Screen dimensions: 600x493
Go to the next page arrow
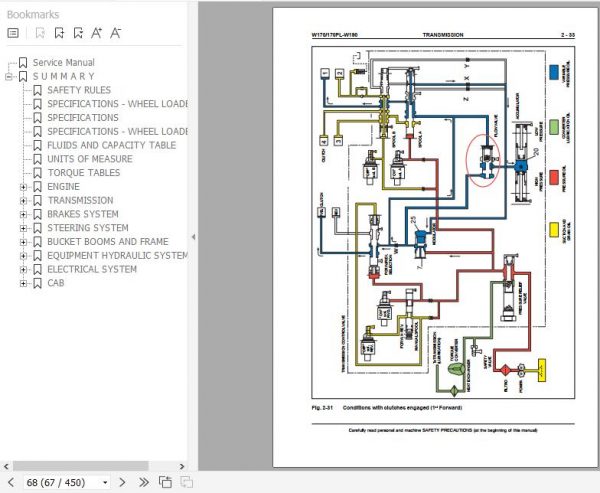click(x=122, y=482)
